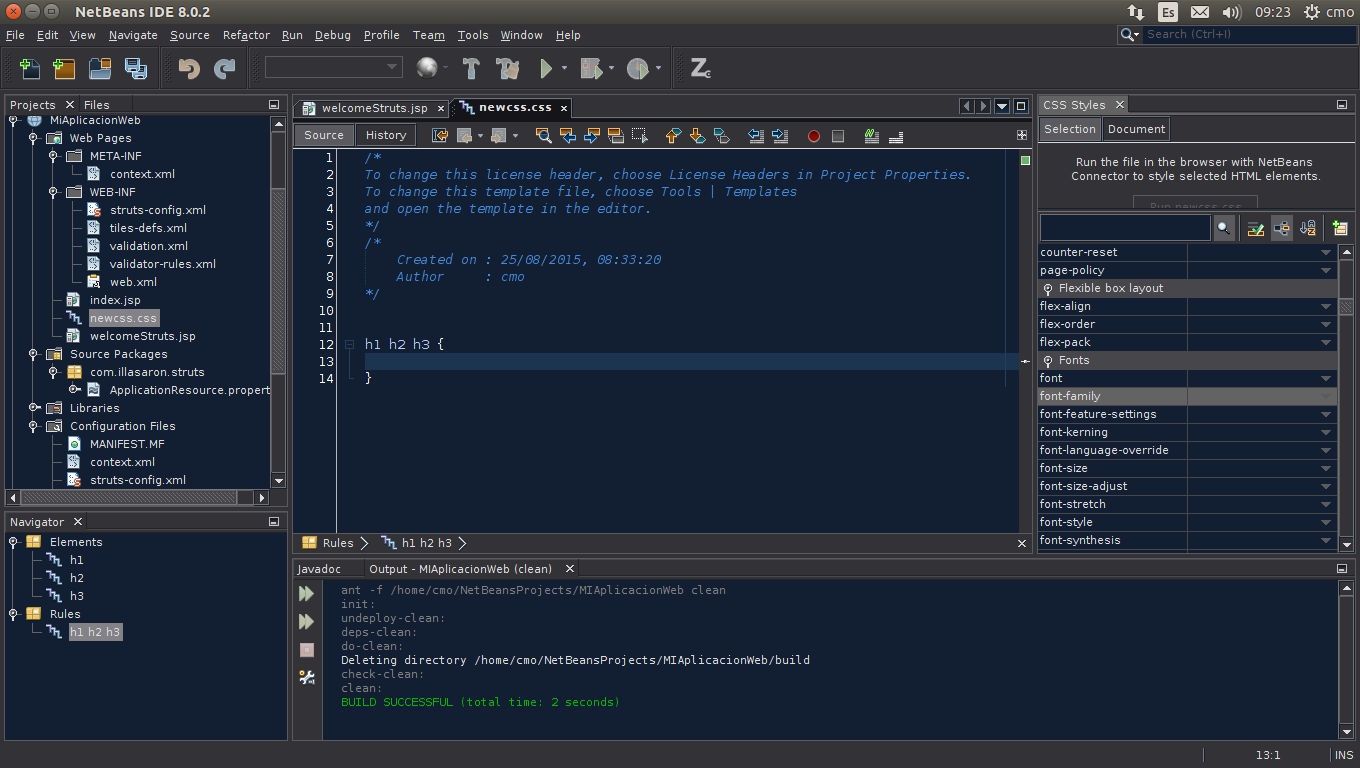Screen dimensions: 1360x768
Task: Switch to the welcomeStruts.jsp editor tab
Action: click(x=373, y=108)
